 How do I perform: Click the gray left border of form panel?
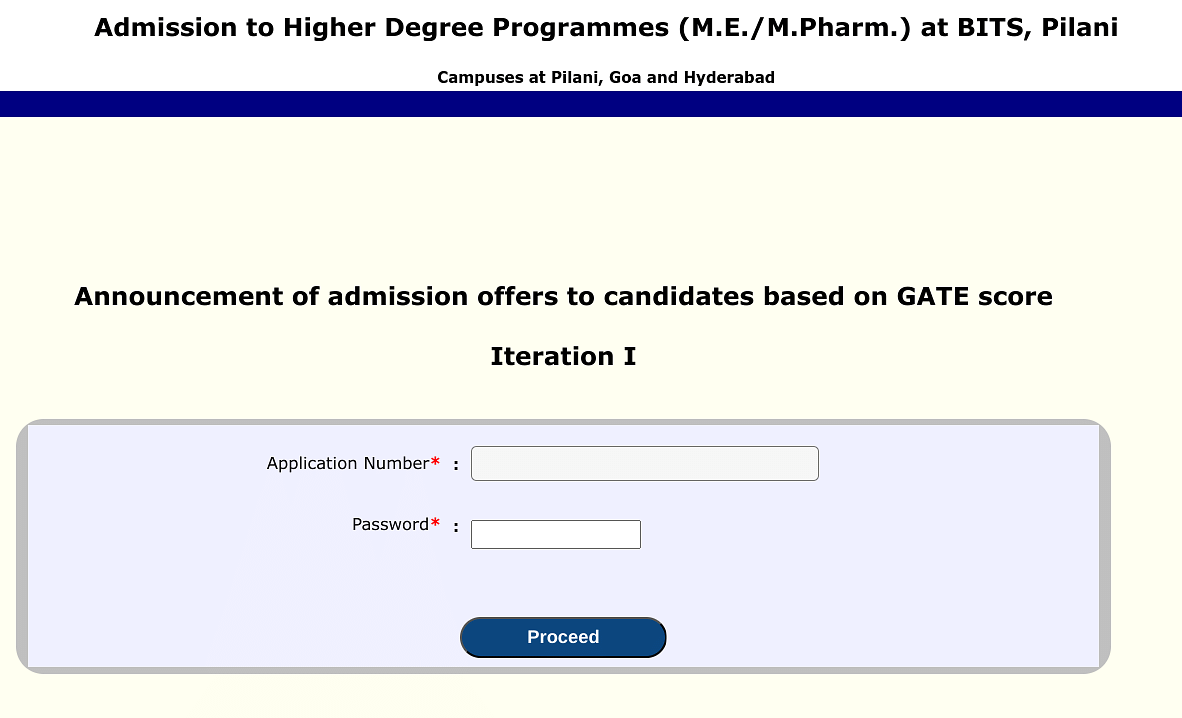(x=22, y=546)
